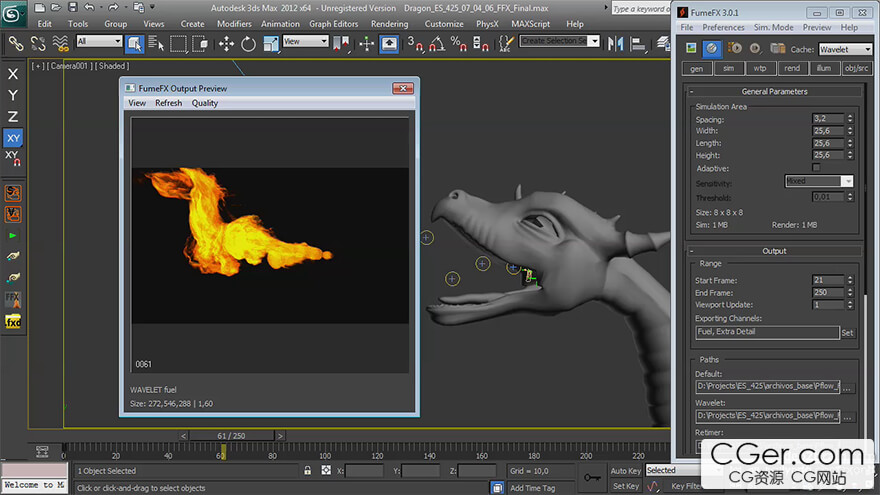The image size is (880, 495).
Task: Open Sim. Mode menu in FumeFX
Action: coord(773,27)
